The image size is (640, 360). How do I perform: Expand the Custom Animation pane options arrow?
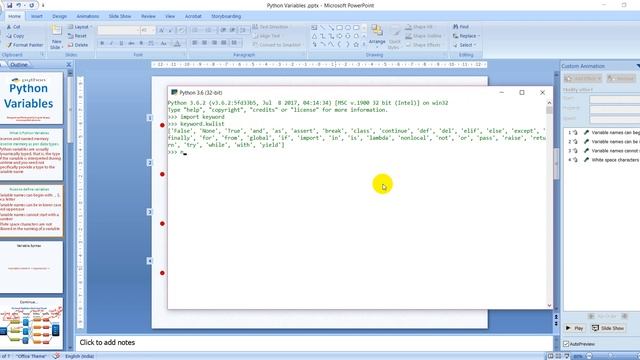click(638, 66)
